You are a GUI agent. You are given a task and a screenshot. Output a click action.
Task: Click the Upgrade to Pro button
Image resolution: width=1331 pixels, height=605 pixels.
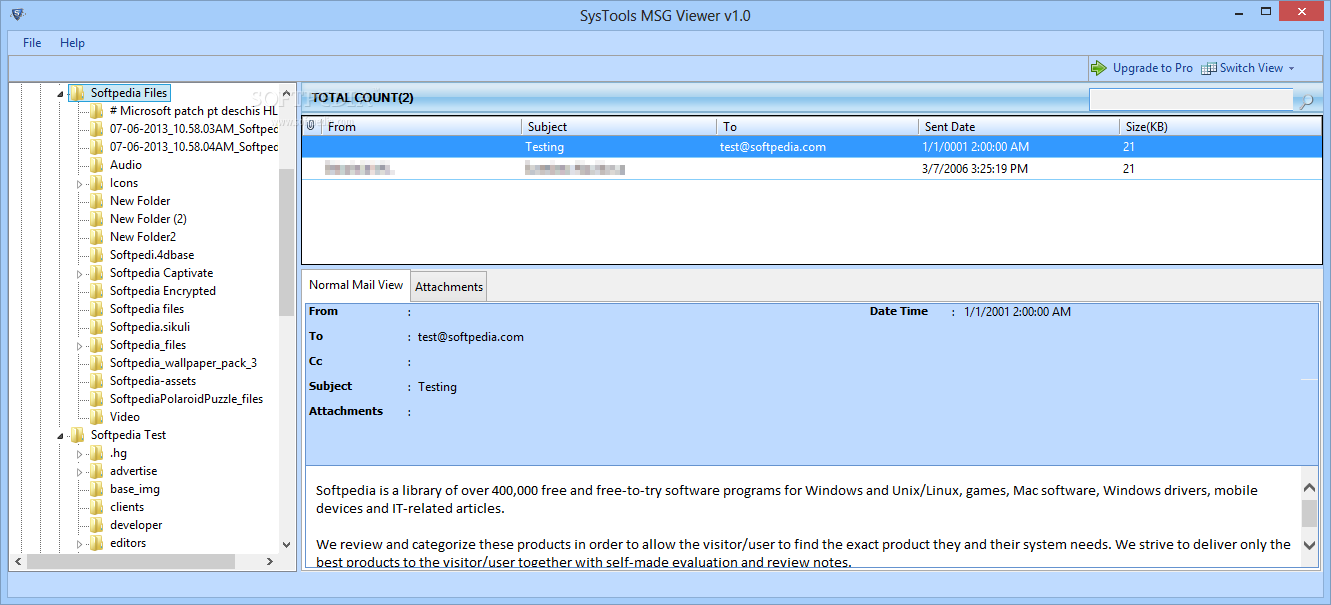(x=1142, y=68)
